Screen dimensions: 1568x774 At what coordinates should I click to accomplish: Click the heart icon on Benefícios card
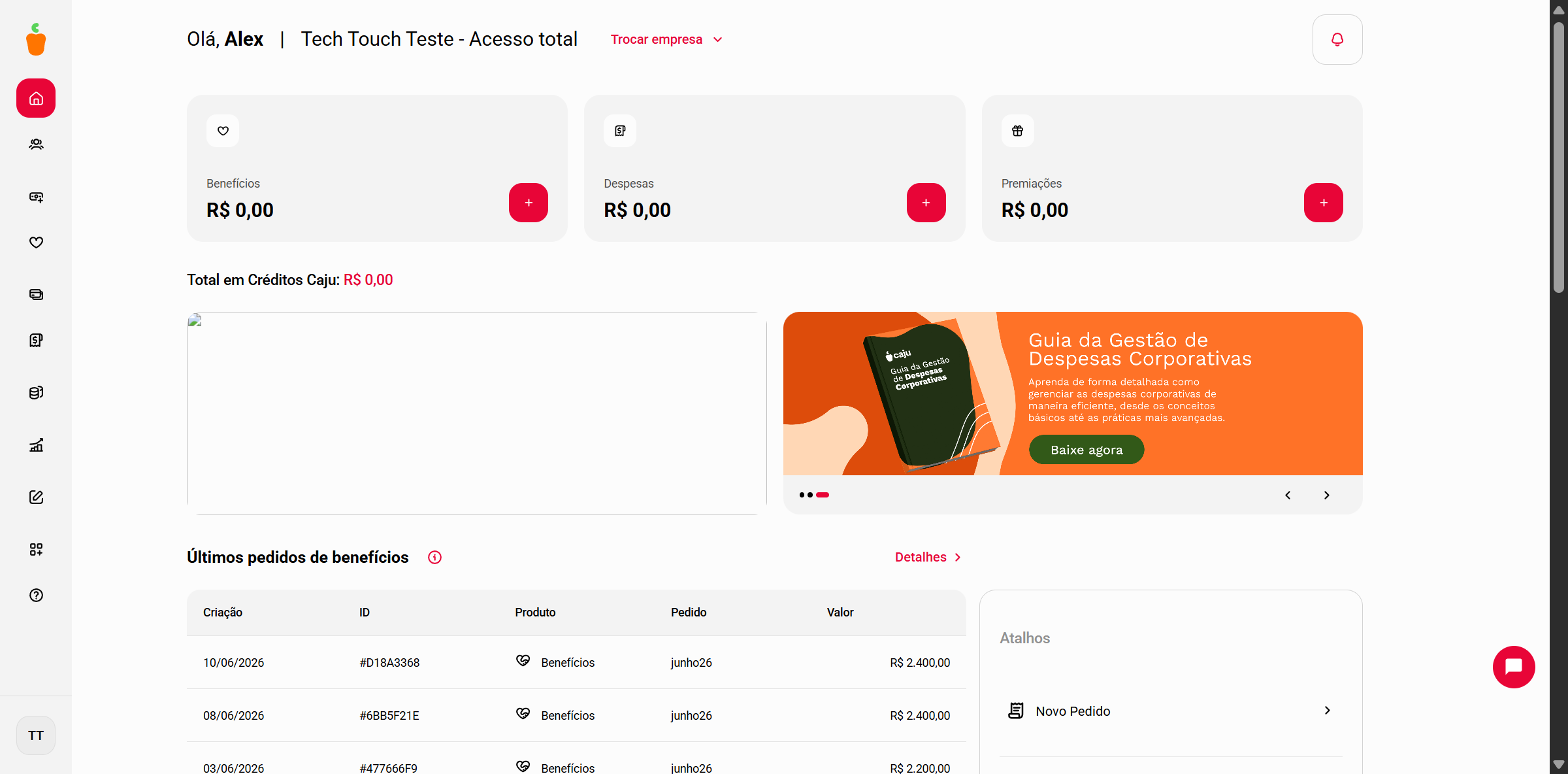tap(223, 131)
